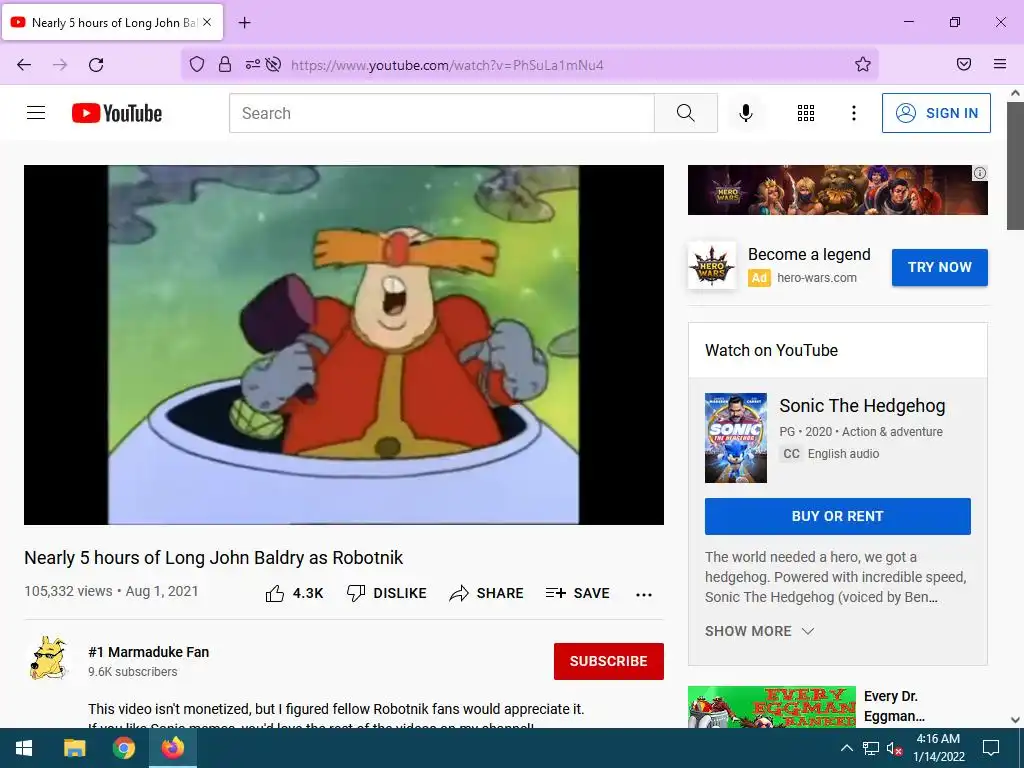Screen dimensions: 1024x768
Task: Click the browser address bar URL
Action: [x=447, y=65]
